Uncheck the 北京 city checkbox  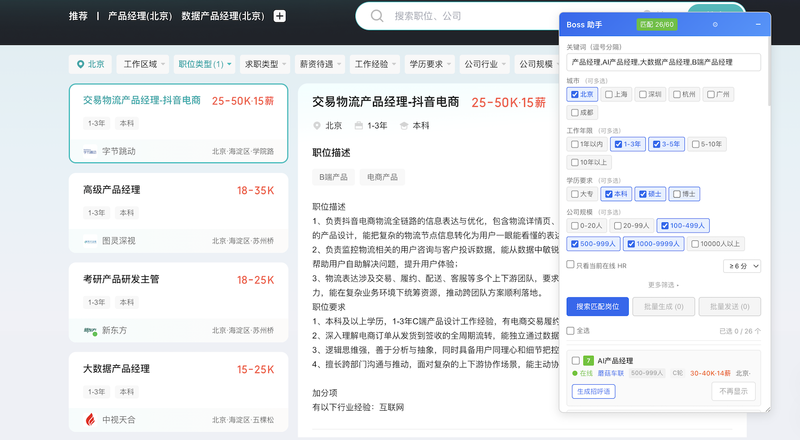575,94
